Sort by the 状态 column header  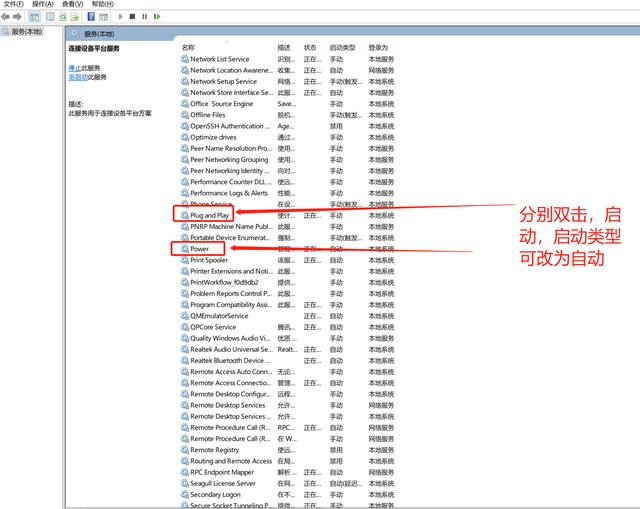pos(310,47)
